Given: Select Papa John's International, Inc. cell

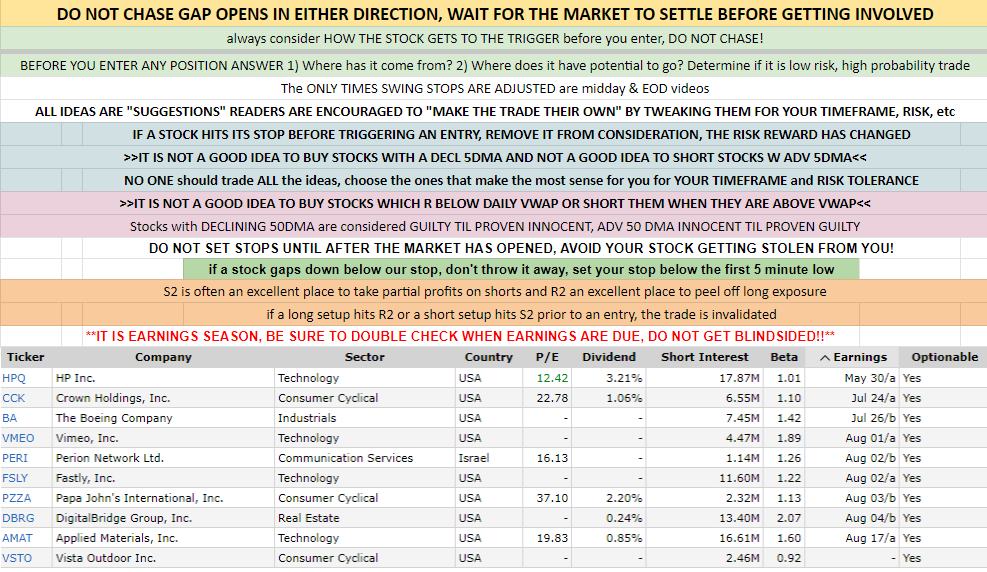Looking at the screenshot, I should (164, 498).
